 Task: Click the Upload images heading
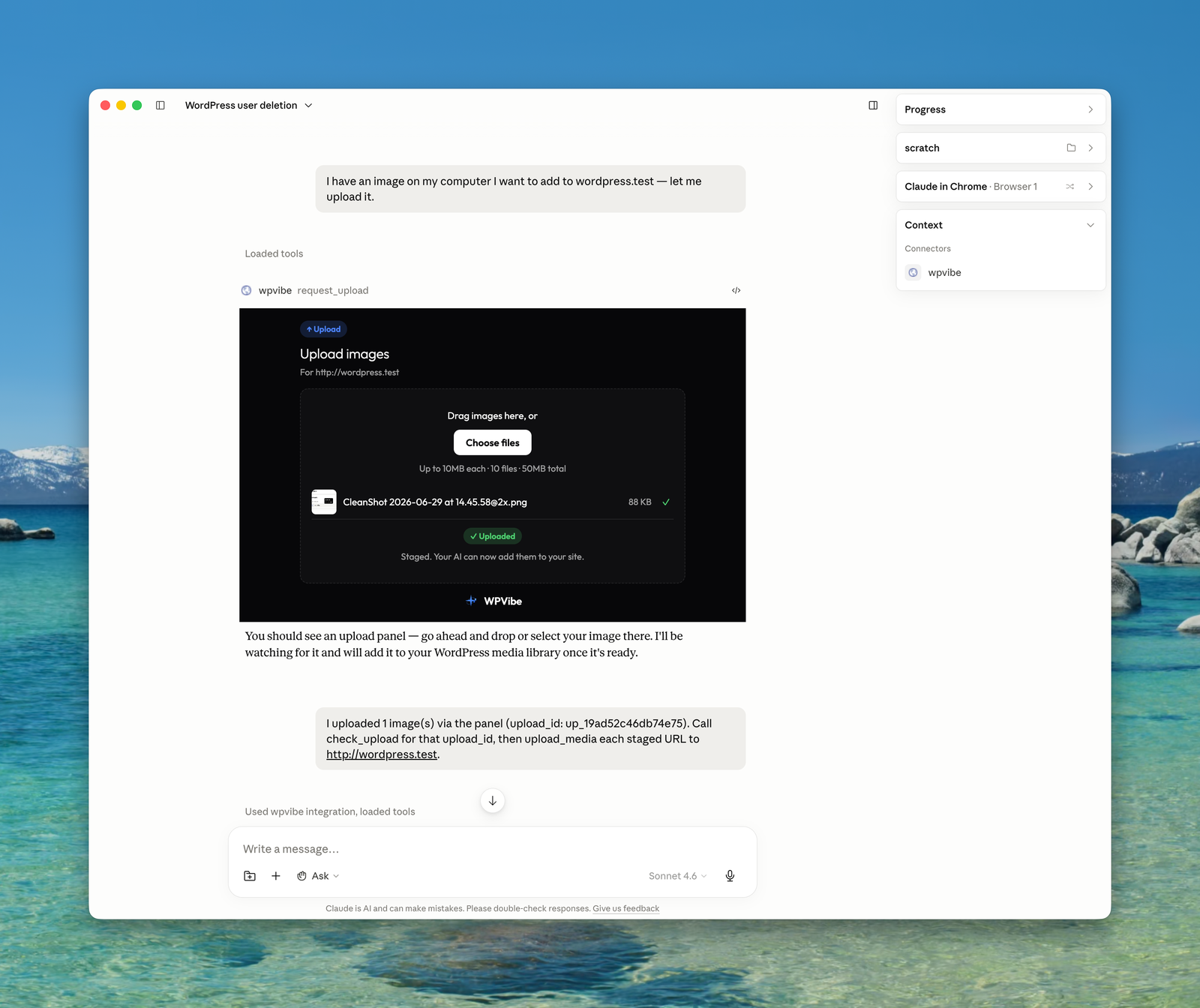click(344, 354)
